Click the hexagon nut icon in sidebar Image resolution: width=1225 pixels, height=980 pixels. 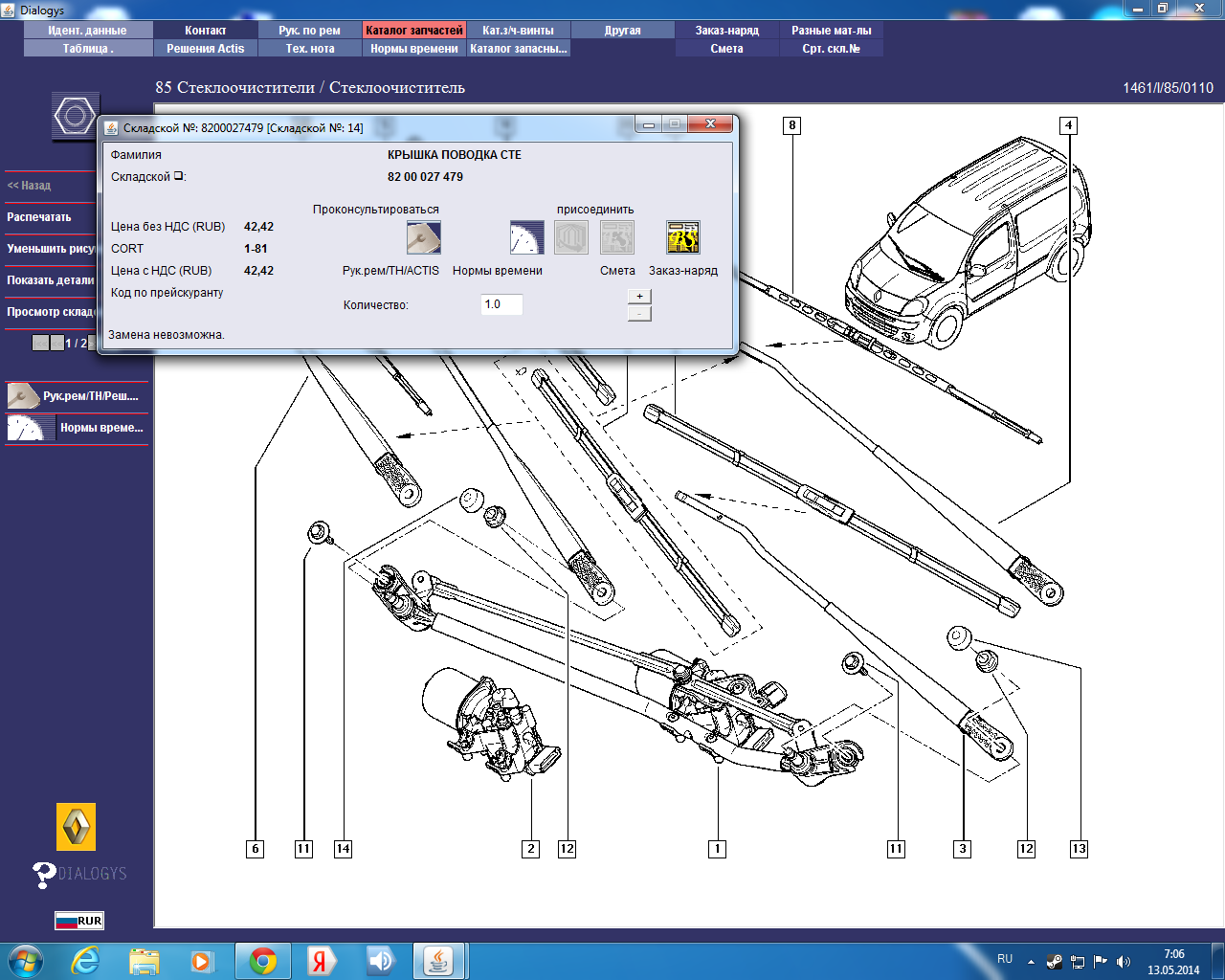click(x=75, y=117)
